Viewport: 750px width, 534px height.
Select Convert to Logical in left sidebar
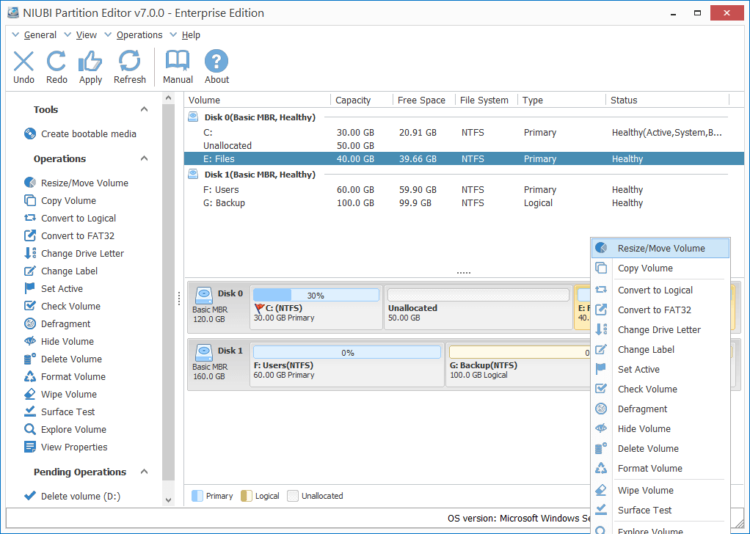[x=70, y=218]
